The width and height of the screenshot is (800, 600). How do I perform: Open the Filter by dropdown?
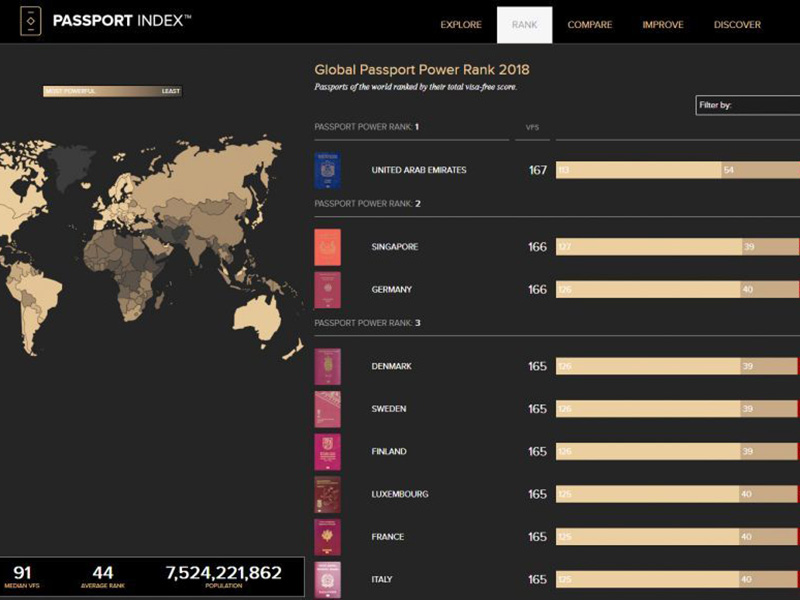[x=747, y=105]
